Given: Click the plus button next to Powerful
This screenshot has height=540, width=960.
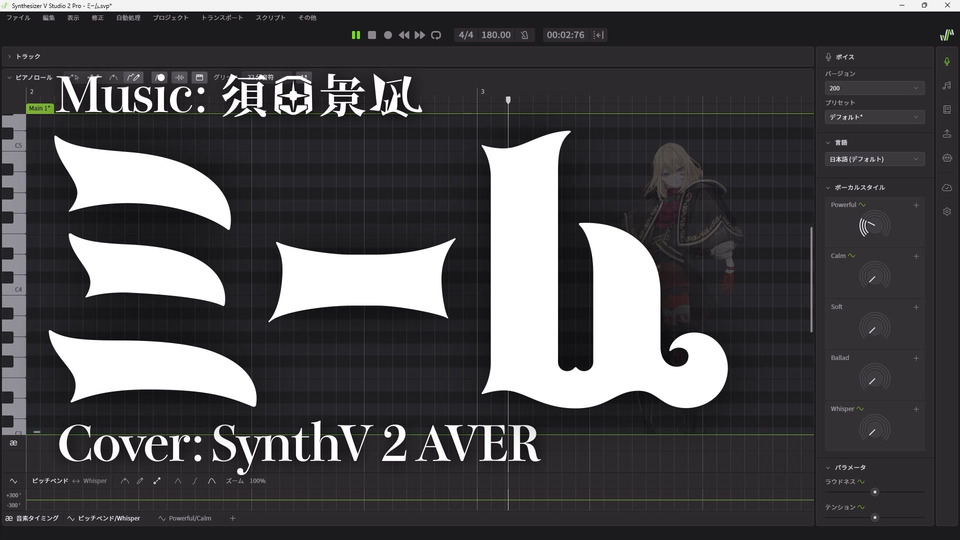Looking at the screenshot, I should pyautogui.click(x=916, y=205).
